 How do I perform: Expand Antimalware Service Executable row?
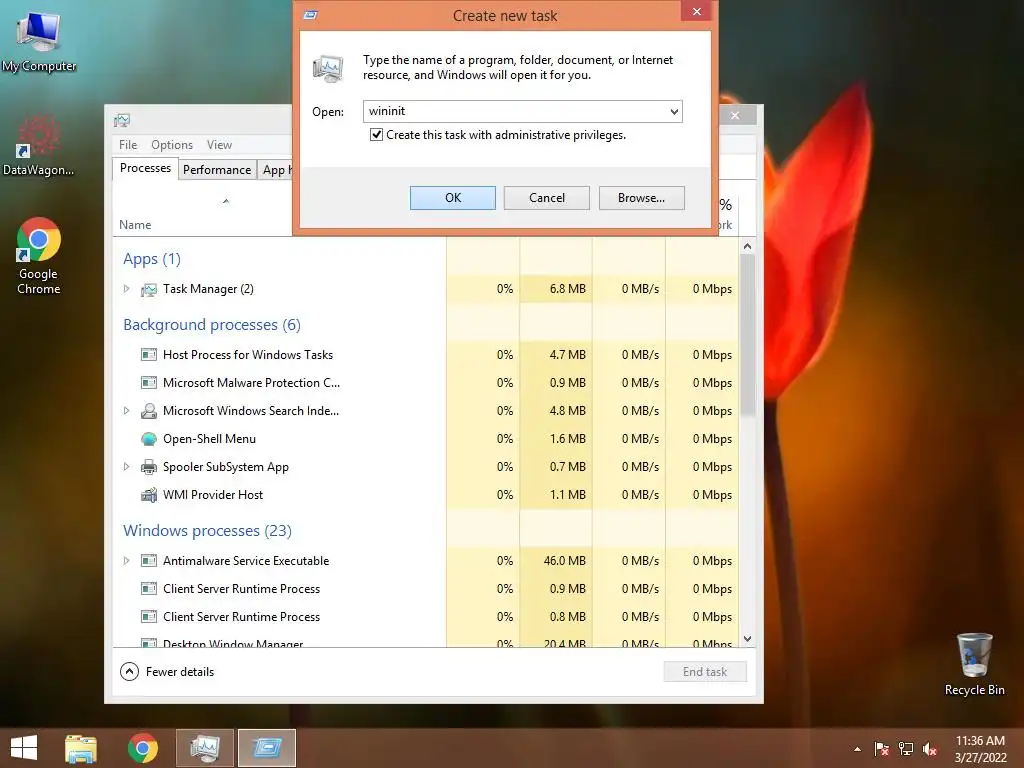127,560
